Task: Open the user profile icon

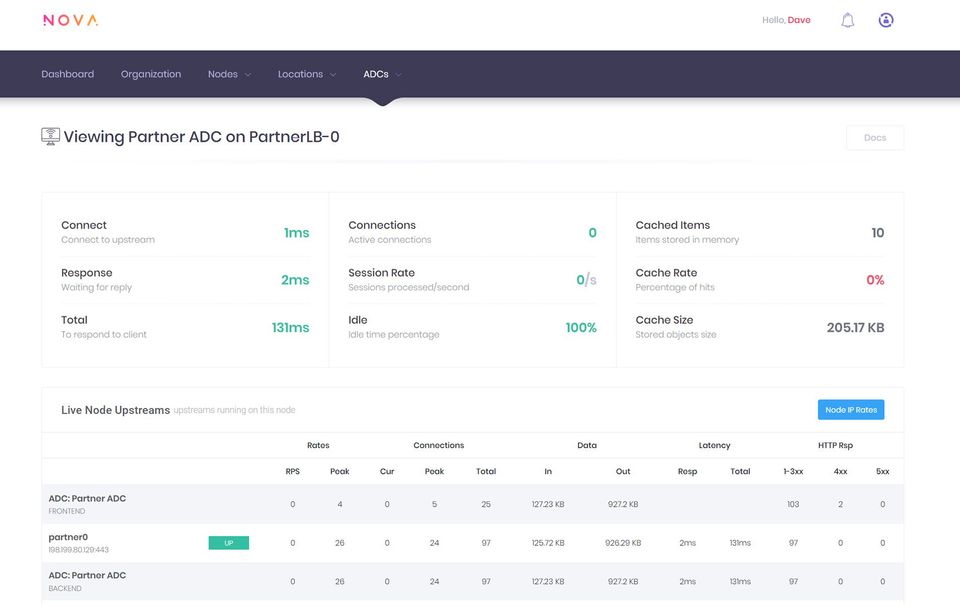Action: [x=885, y=20]
